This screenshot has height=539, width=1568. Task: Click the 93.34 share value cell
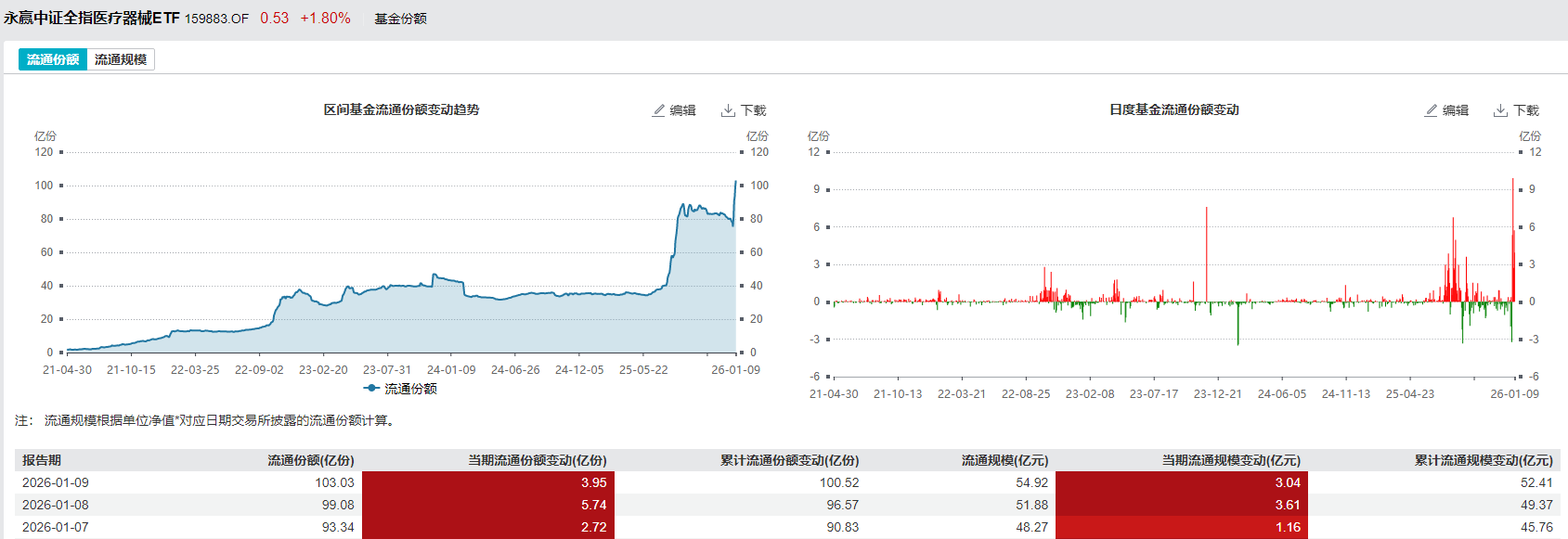click(338, 527)
